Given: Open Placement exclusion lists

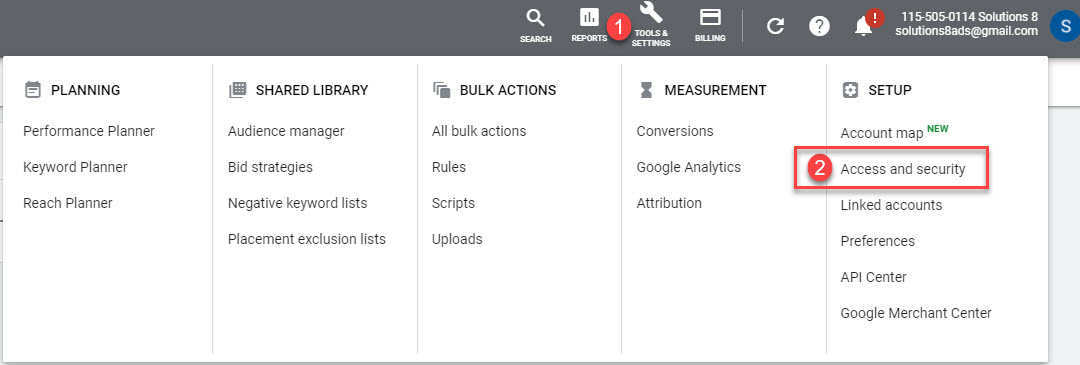Looking at the screenshot, I should (x=307, y=239).
